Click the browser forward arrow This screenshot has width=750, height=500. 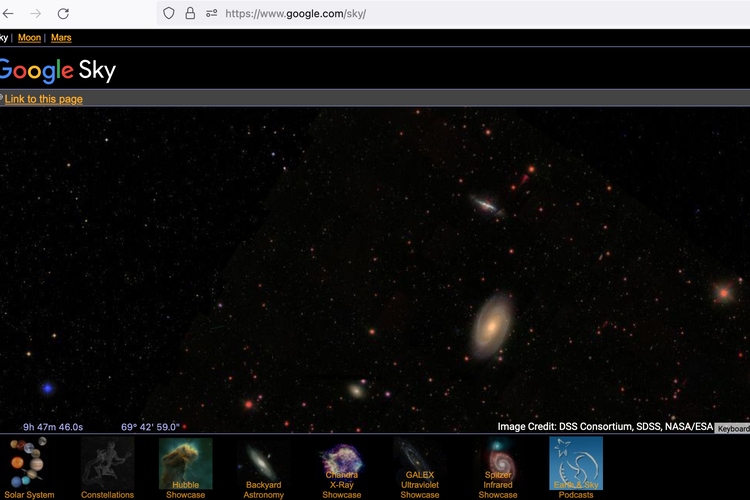point(35,14)
